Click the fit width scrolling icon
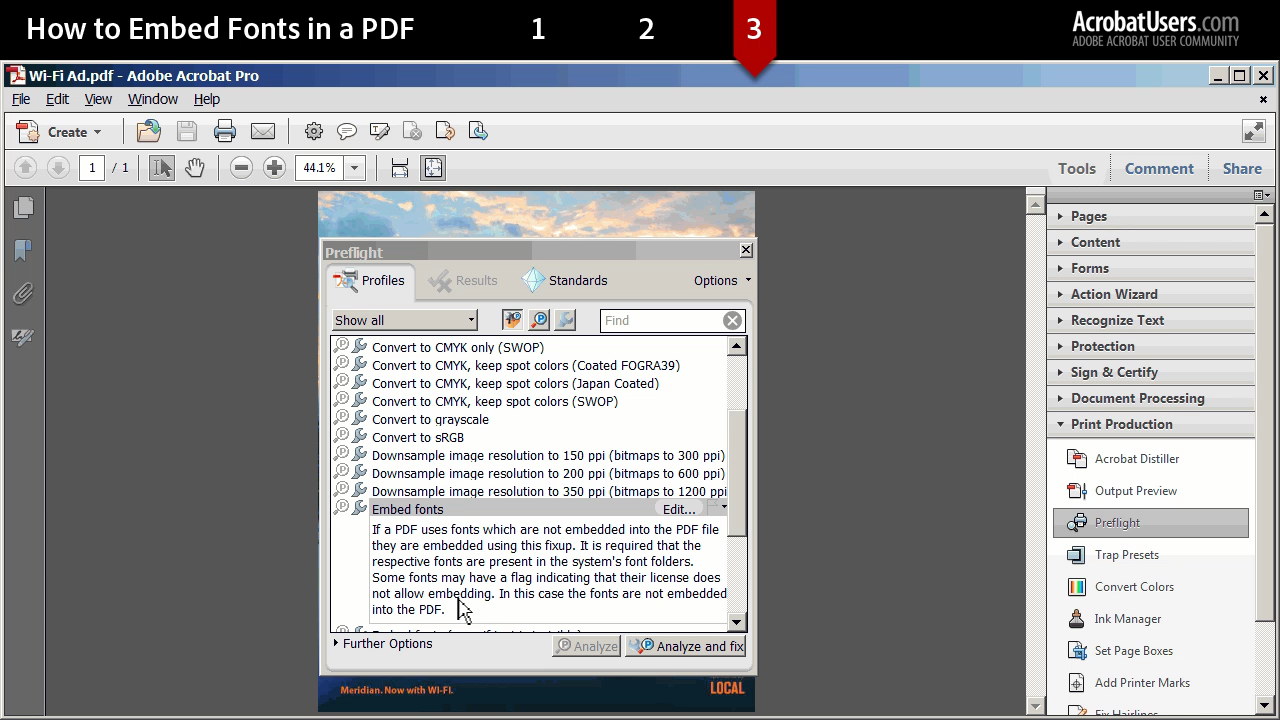1280x720 pixels. 400,168
